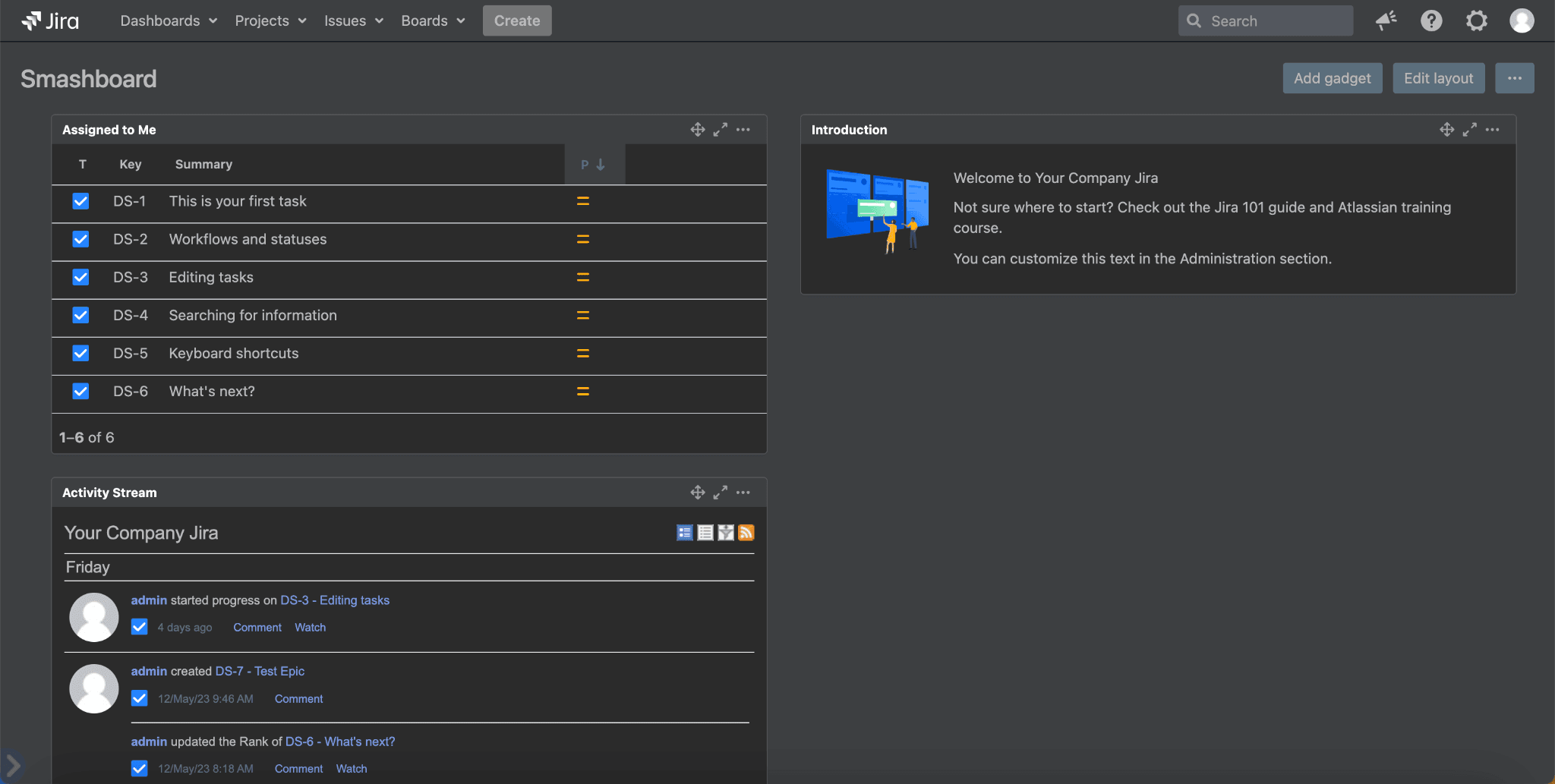Click the notifications megaphone icon
The image size is (1555, 784).
(x=1386, y=20)
